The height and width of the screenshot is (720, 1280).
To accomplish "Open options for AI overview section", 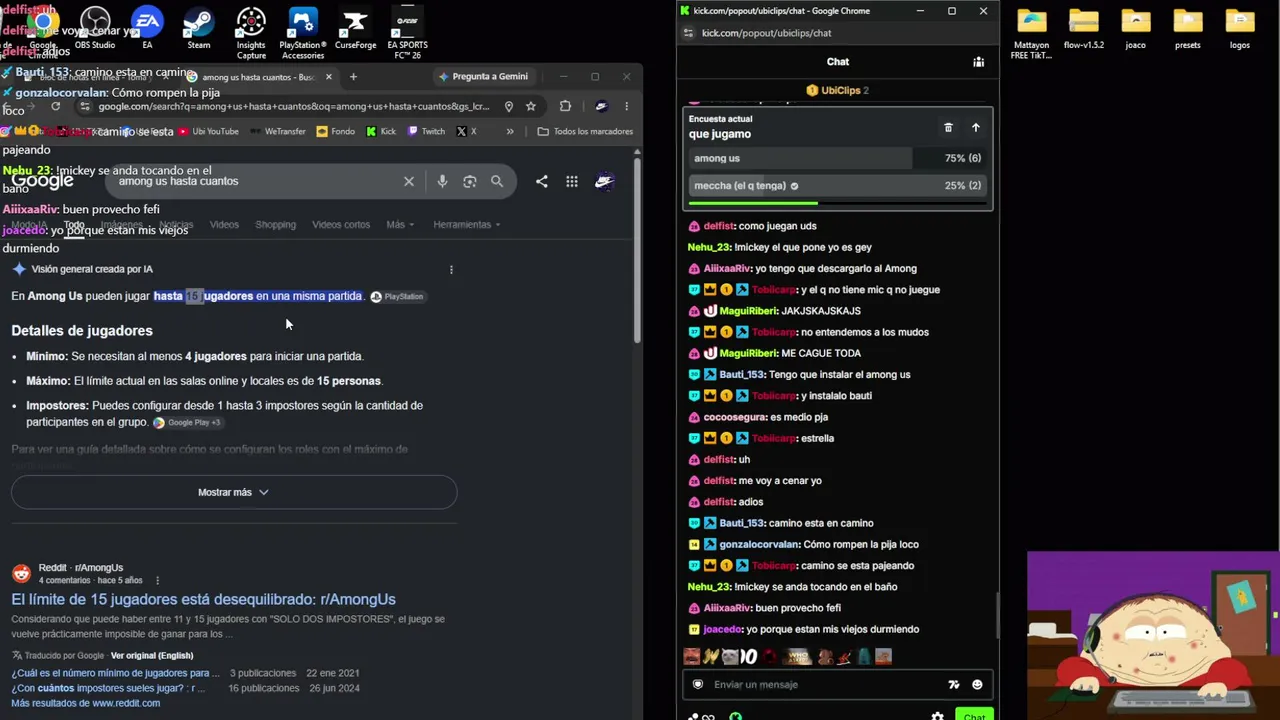I will (x=451, y=269).
